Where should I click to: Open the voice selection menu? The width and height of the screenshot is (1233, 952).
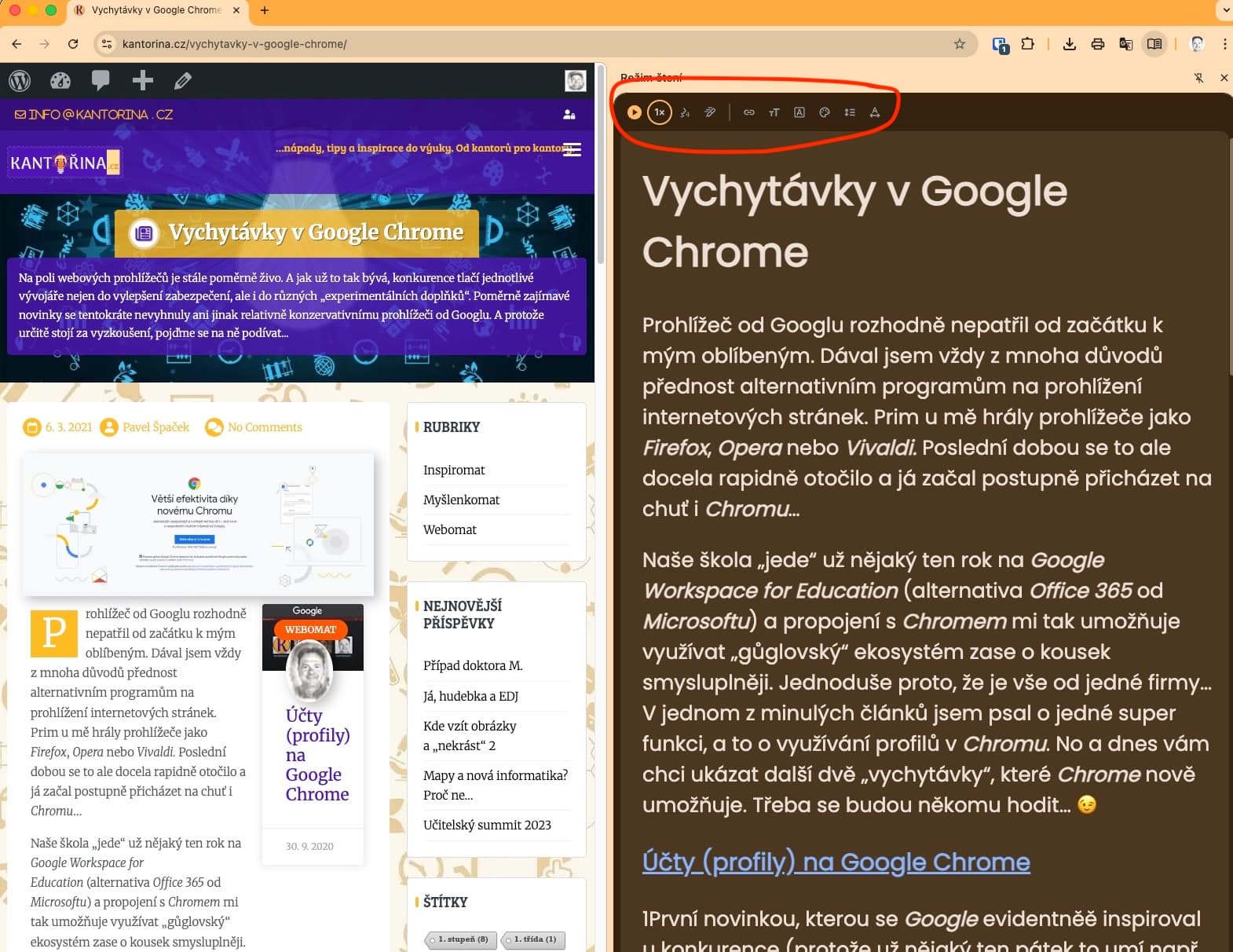(685, 112)
